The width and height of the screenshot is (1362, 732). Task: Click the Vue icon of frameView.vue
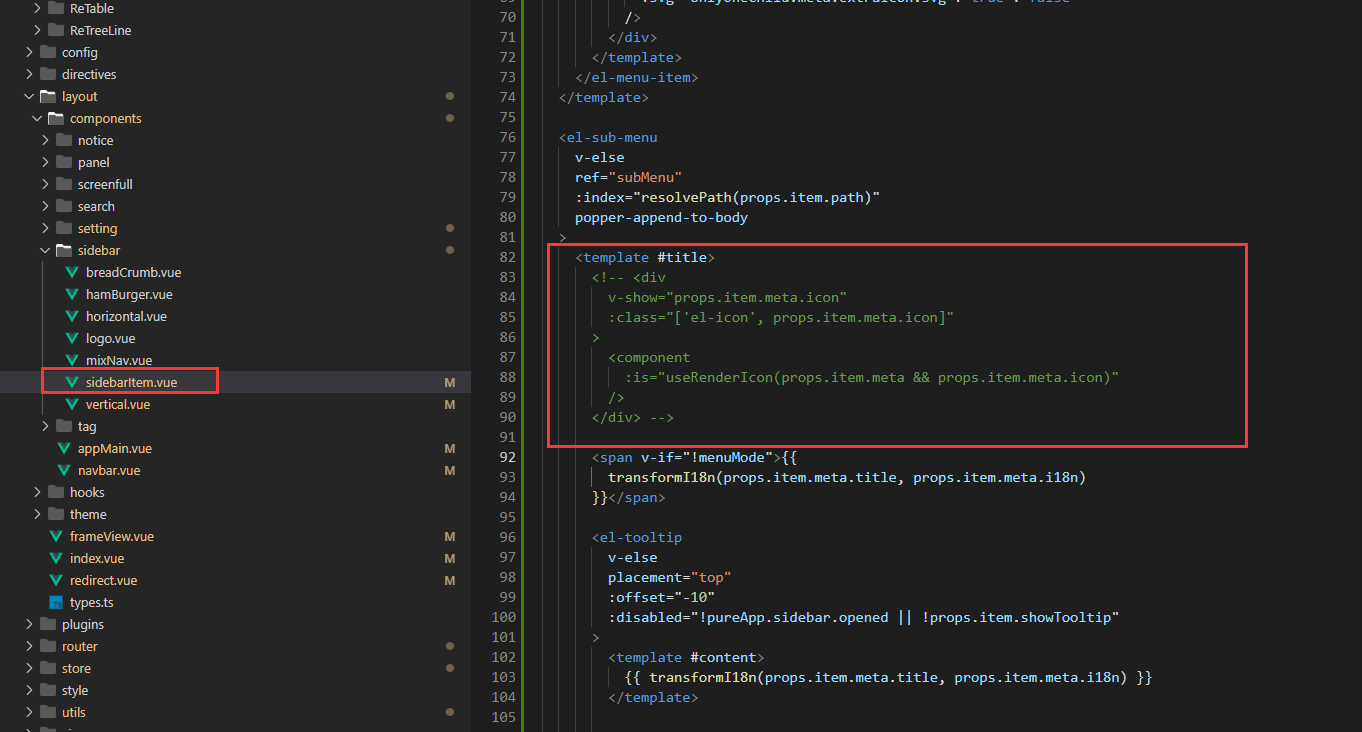point(55,536)
